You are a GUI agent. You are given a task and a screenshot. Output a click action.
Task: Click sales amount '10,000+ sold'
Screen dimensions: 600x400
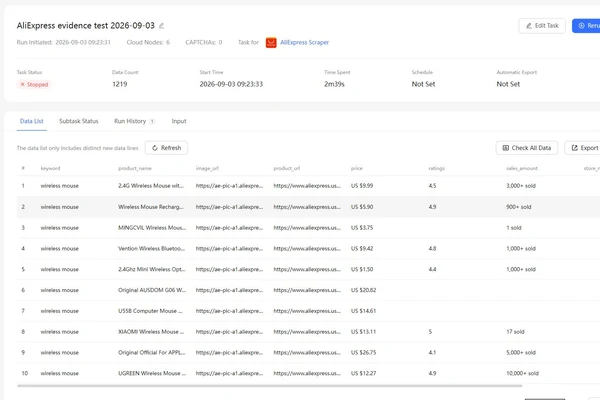(522, 373)
